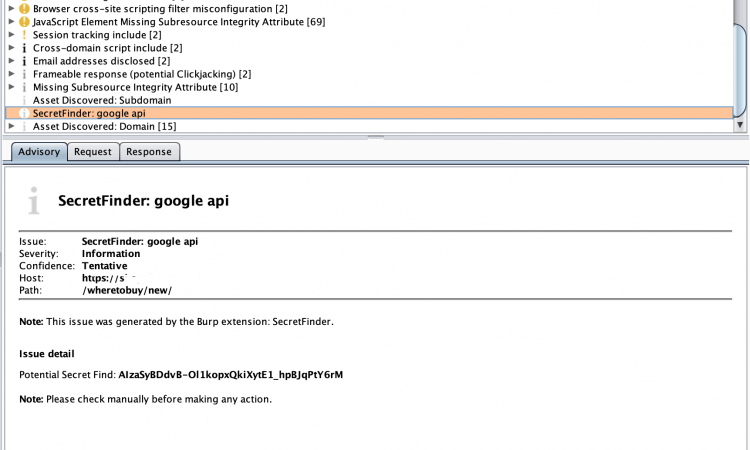Select Missing Subresource Integrity Attribute [10] issue
The height and width of the screenshot is (450, 750).
pos(135,87)
